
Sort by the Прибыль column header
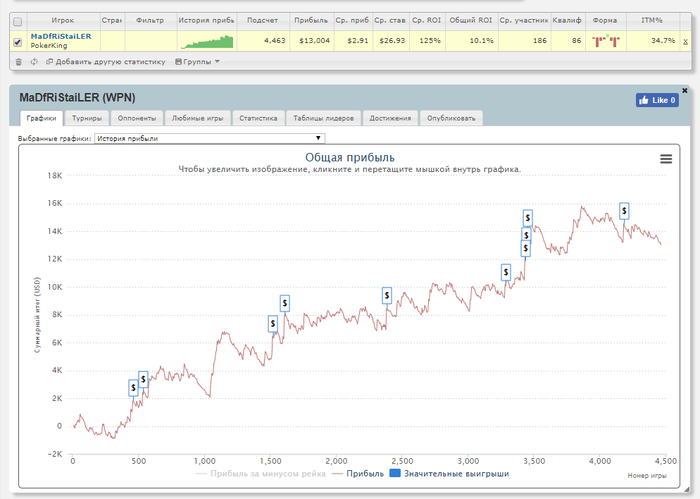(x=311, y=21)
